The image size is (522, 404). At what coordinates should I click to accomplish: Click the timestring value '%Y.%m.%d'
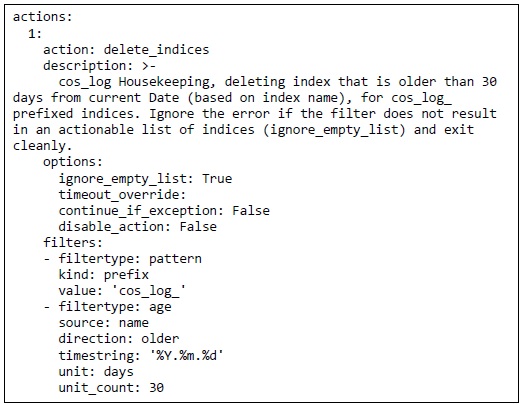click(x=186, y=355)
